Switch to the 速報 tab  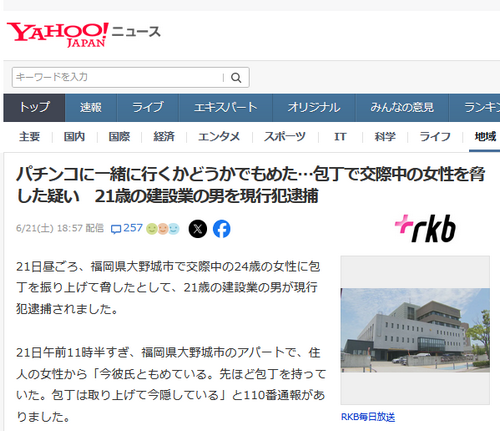click(x=91, y=108)
